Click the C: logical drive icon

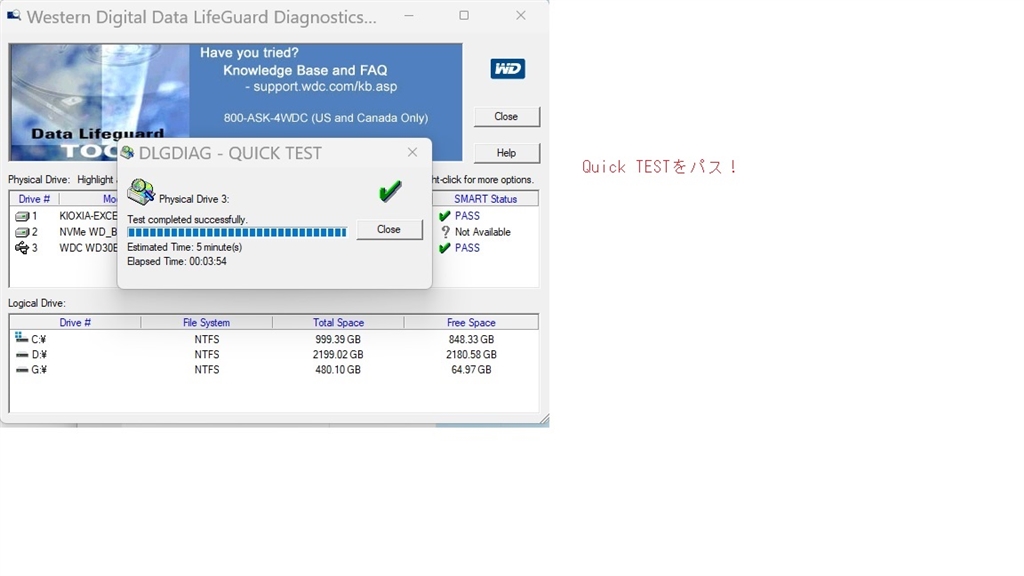[x=21, y=338]
